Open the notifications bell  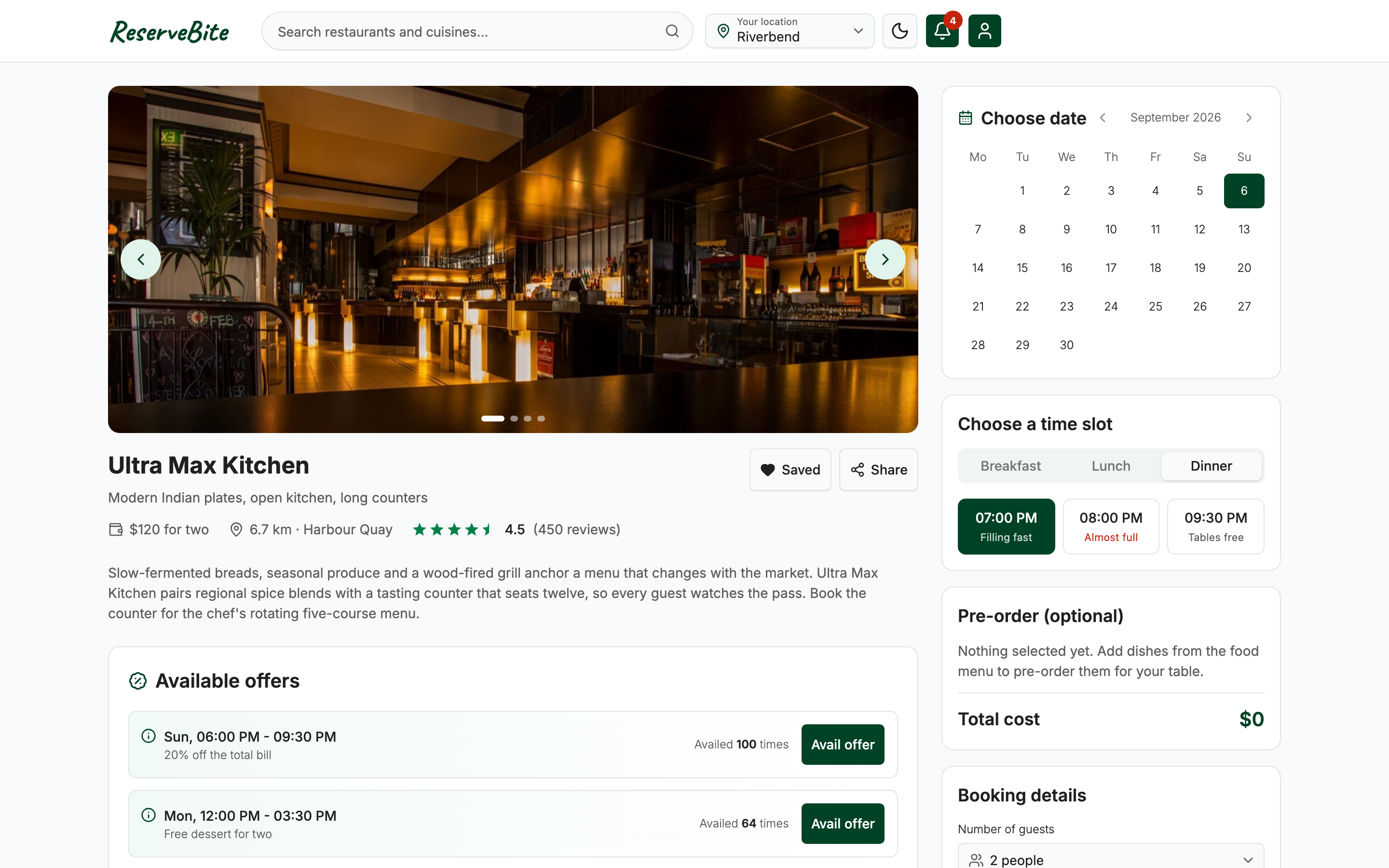(942, 31)
